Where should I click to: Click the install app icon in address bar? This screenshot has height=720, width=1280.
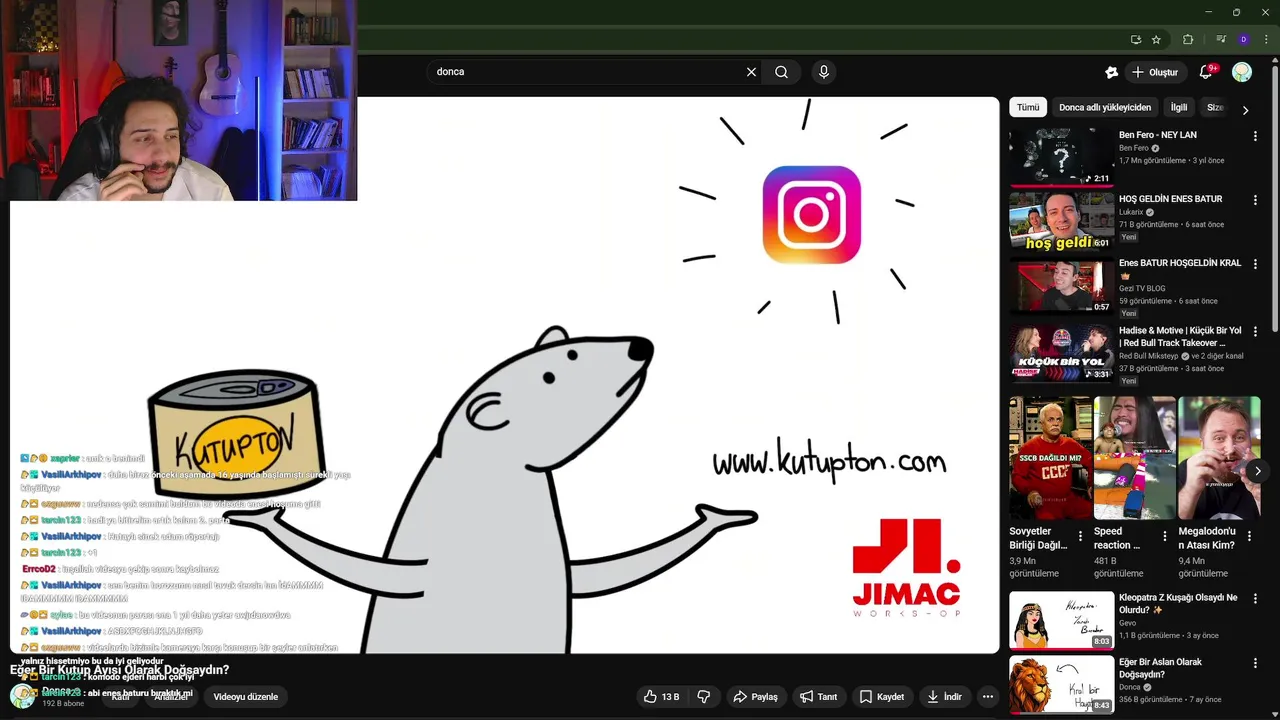click(1136, 39)
